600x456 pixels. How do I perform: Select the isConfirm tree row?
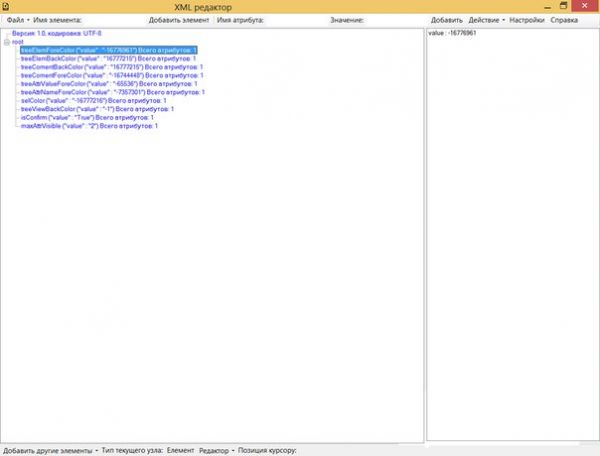87,117
